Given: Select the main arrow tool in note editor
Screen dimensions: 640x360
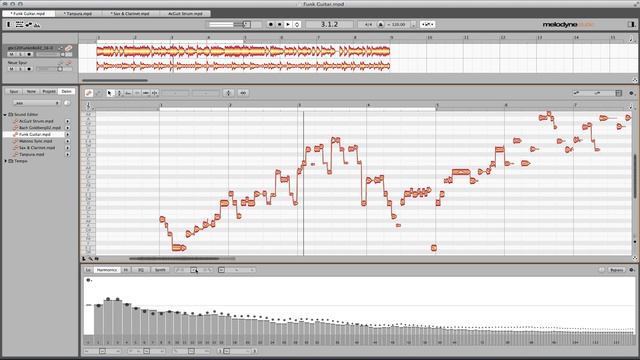Looking at the screenshot, I should click(x=109, y=93).
